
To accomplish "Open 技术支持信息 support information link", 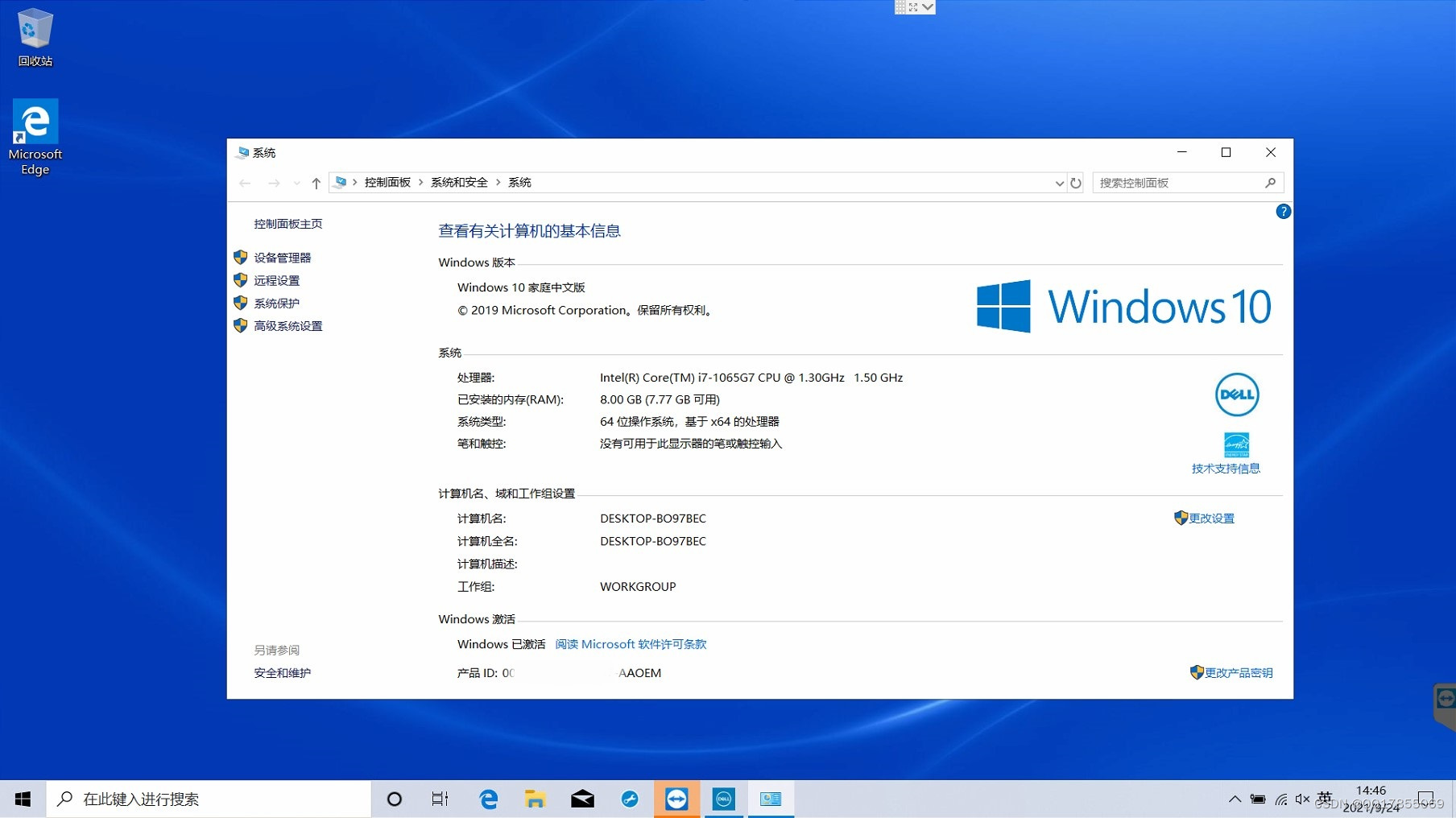I will coord(1226,469).
